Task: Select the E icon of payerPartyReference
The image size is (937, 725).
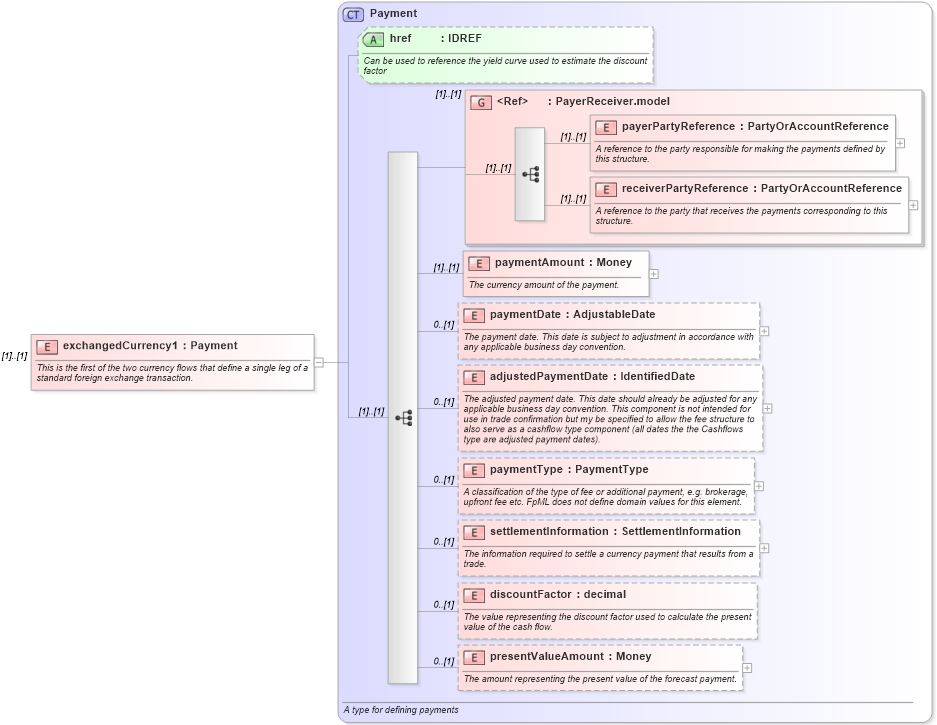Action: [604, 127]
